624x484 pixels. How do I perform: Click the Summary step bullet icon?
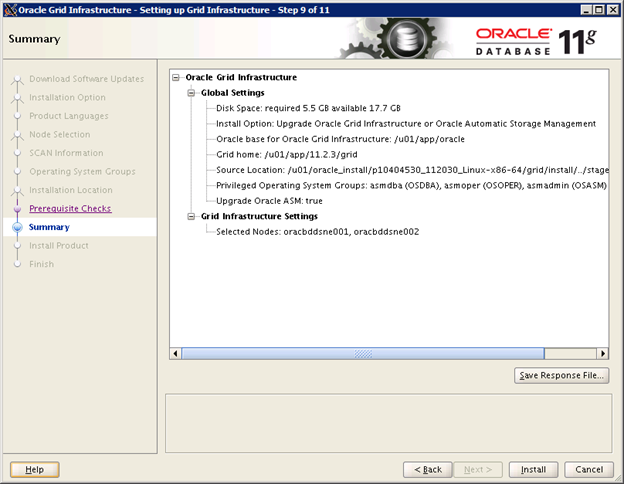[x=18, y=227]
